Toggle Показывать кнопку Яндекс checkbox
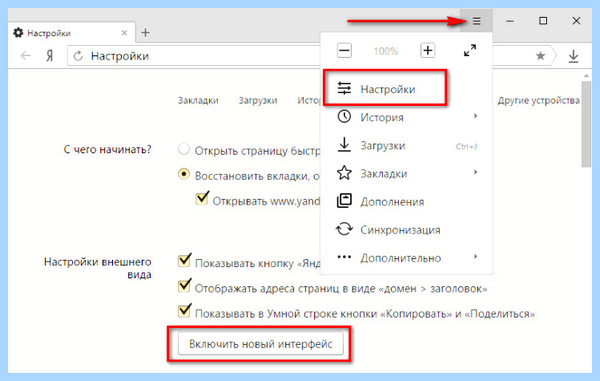The width and height of the screenshot is (600, 381). pyautogui.click(x=184, y=261)
